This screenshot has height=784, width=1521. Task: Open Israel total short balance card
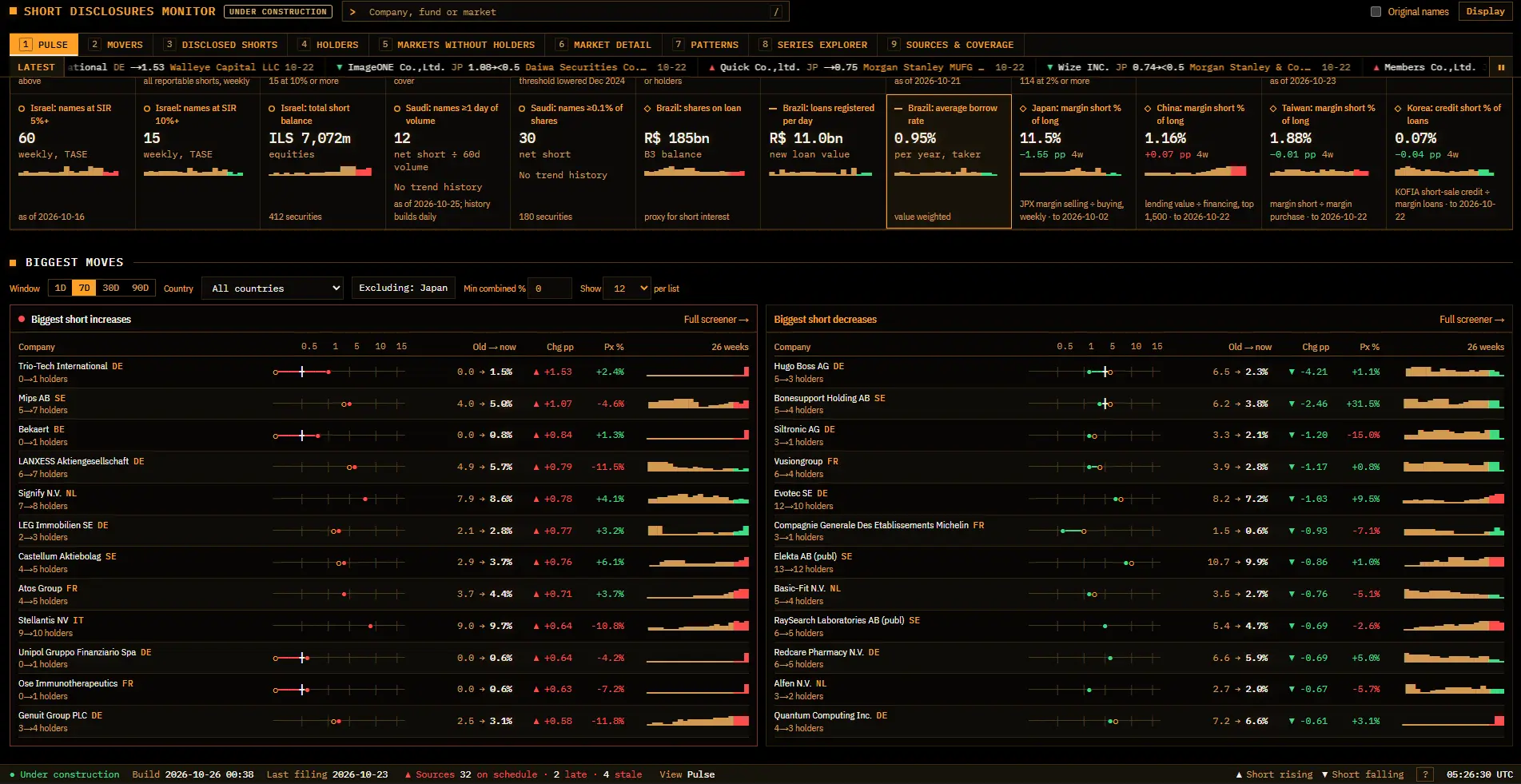pyautogui.click(x=323, y=162)
